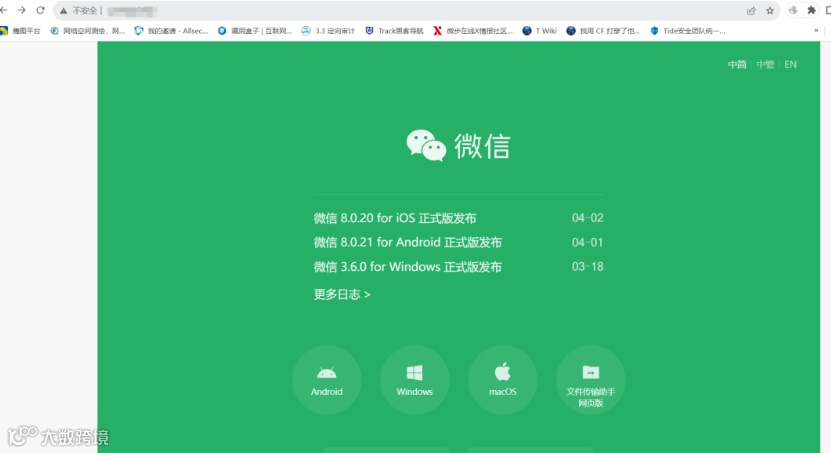Open the 网络空间测绘 bookmark
This screenshot has height=453, width=831.
(x=87, y=31)
